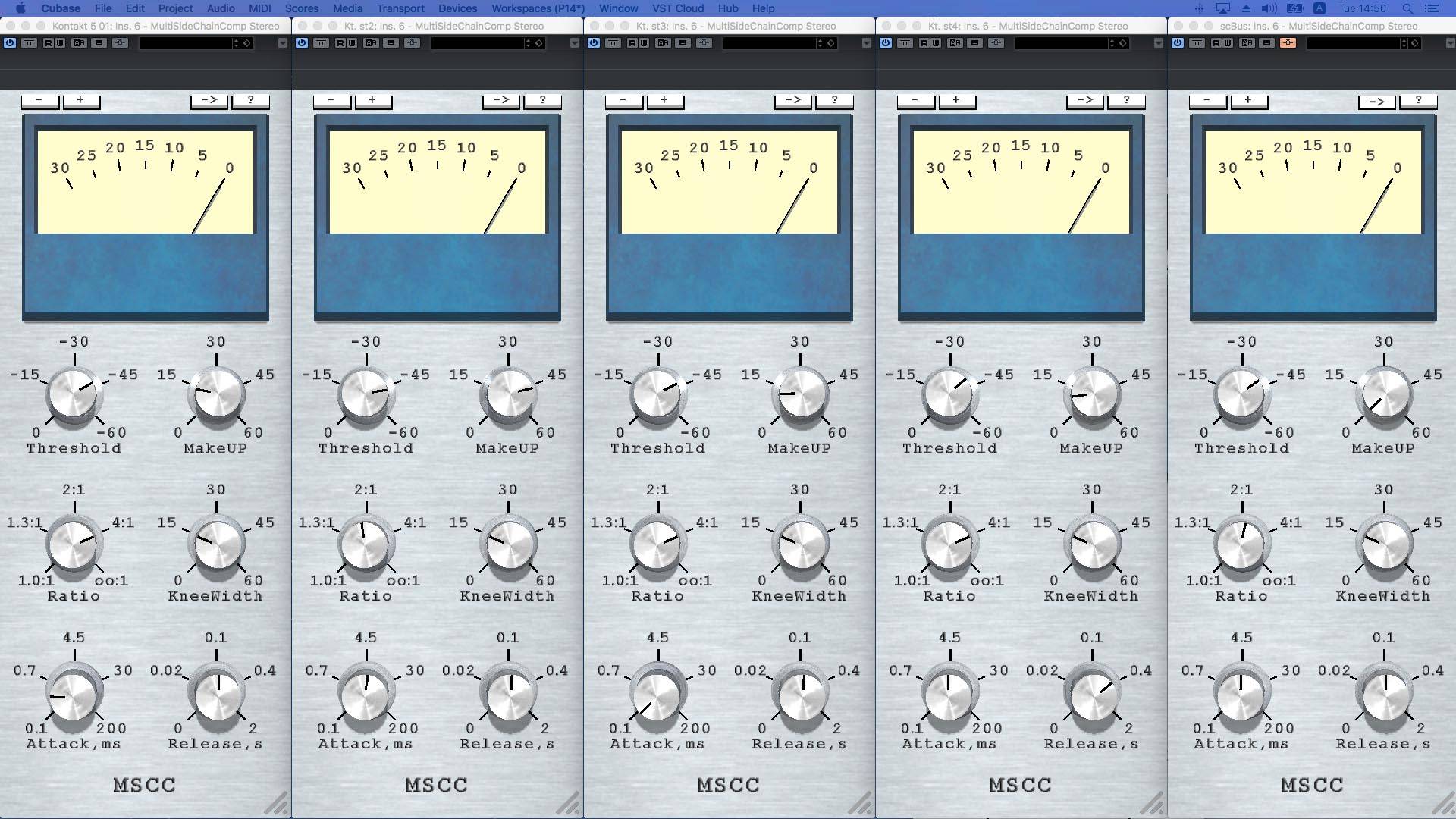The image size is (1456, 819).
Task: Enable Read automation in Kontakt 5 01 window
Action: coord(49,43)
